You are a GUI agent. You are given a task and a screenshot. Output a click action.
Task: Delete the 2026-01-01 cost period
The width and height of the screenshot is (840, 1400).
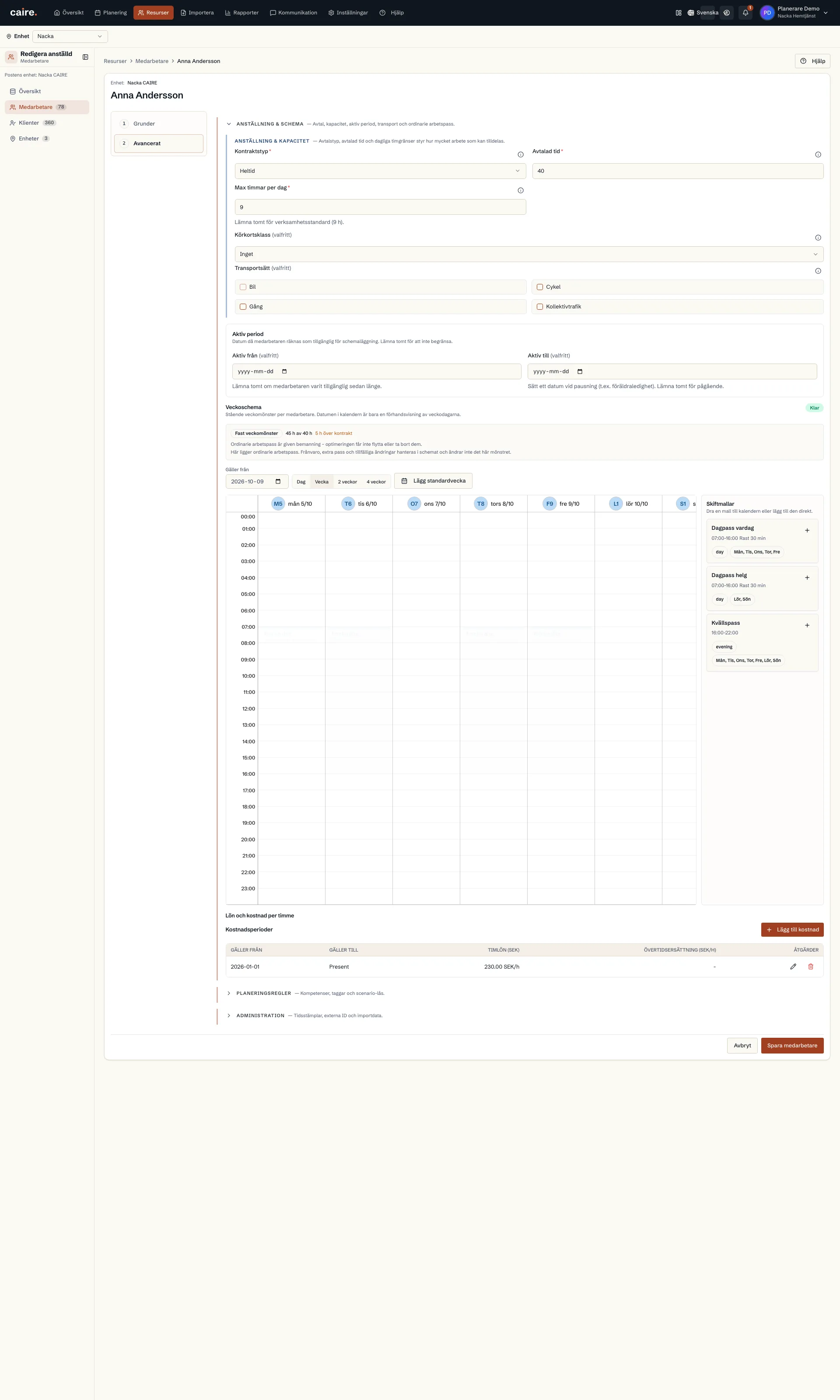pyautogui.click(x=811, y=966)
